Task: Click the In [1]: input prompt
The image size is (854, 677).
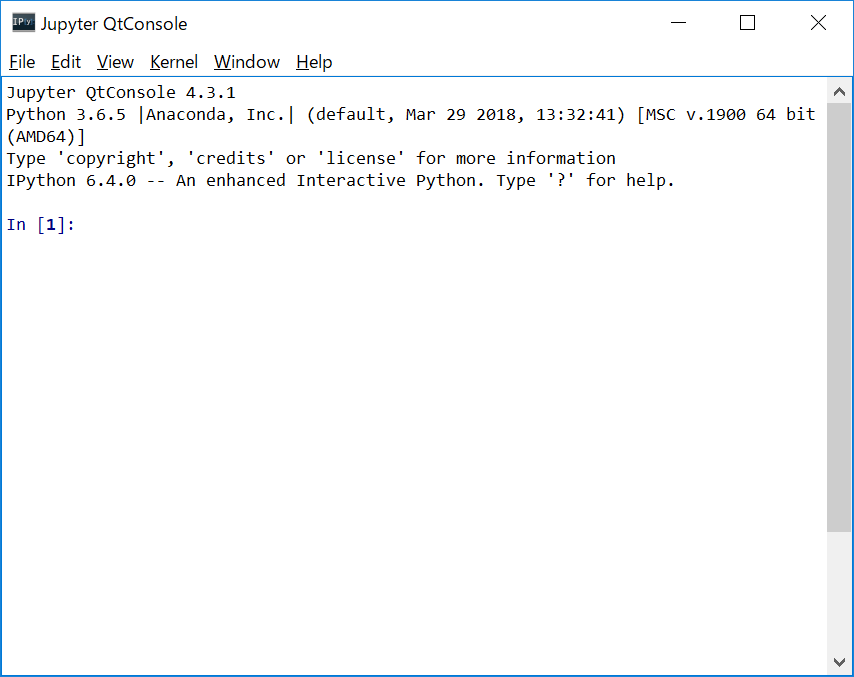Action: 41,224
